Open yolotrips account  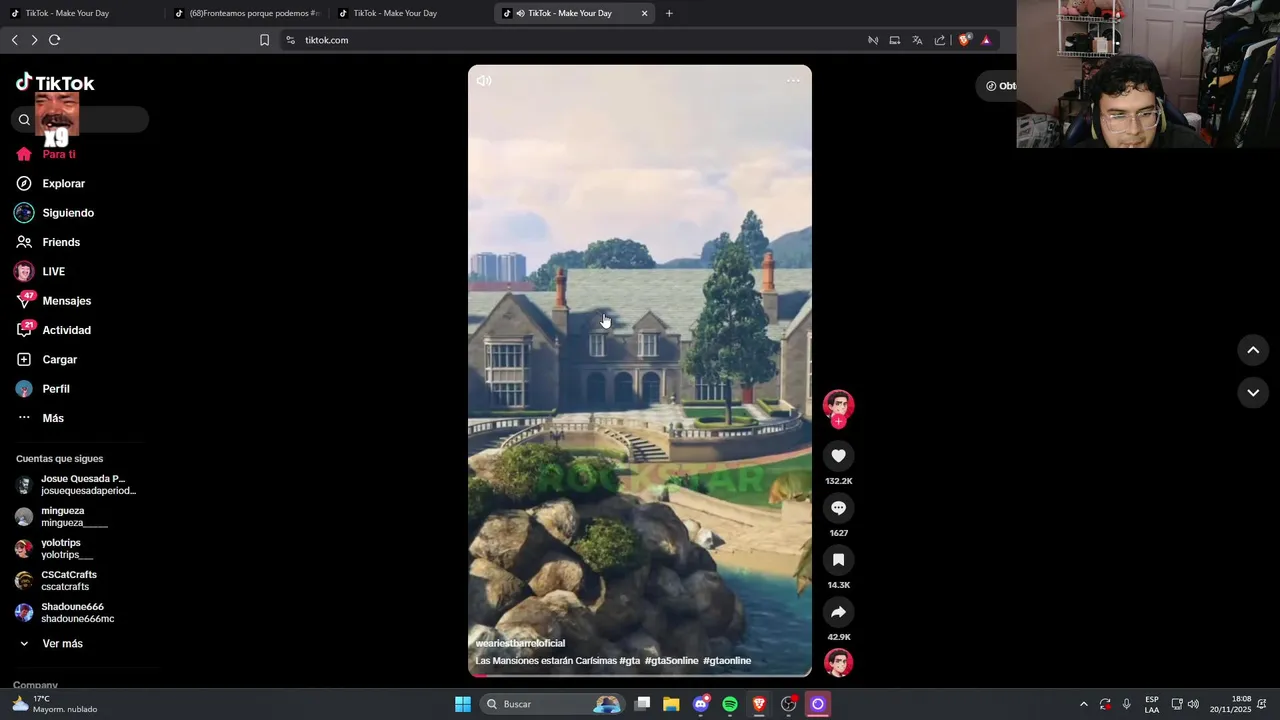[55, 549]
